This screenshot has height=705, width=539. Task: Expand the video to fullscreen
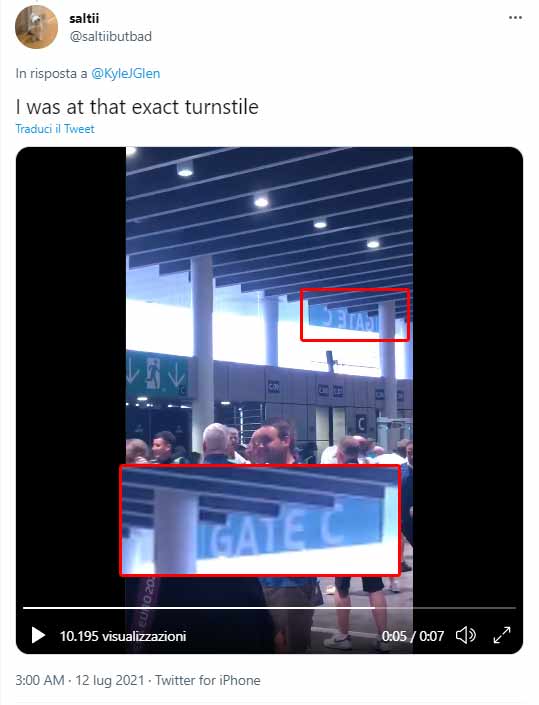point(502,635)
